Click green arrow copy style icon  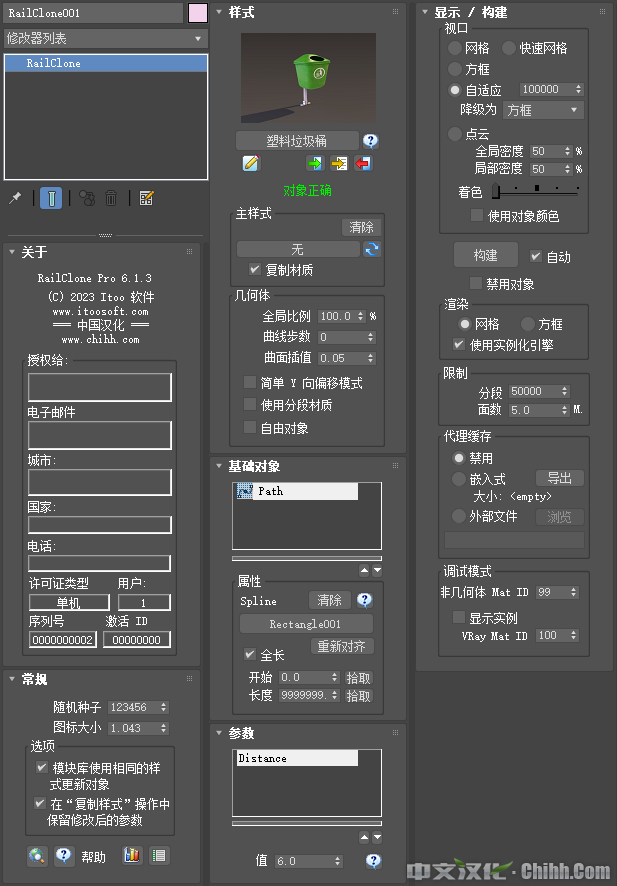(x=315, y=163)
